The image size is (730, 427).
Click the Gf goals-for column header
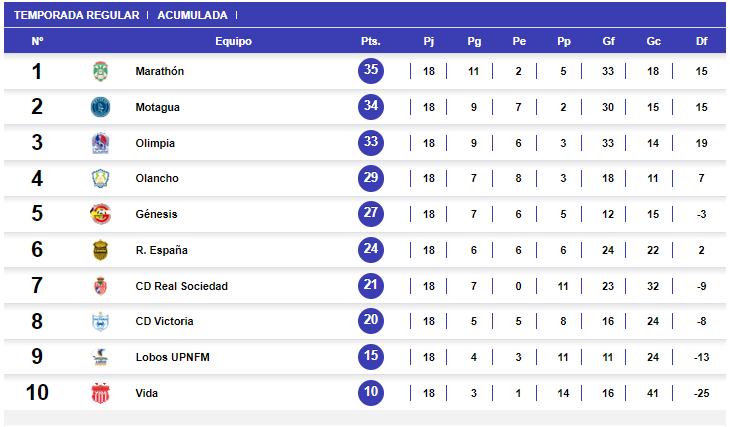[x=608, y=41]
